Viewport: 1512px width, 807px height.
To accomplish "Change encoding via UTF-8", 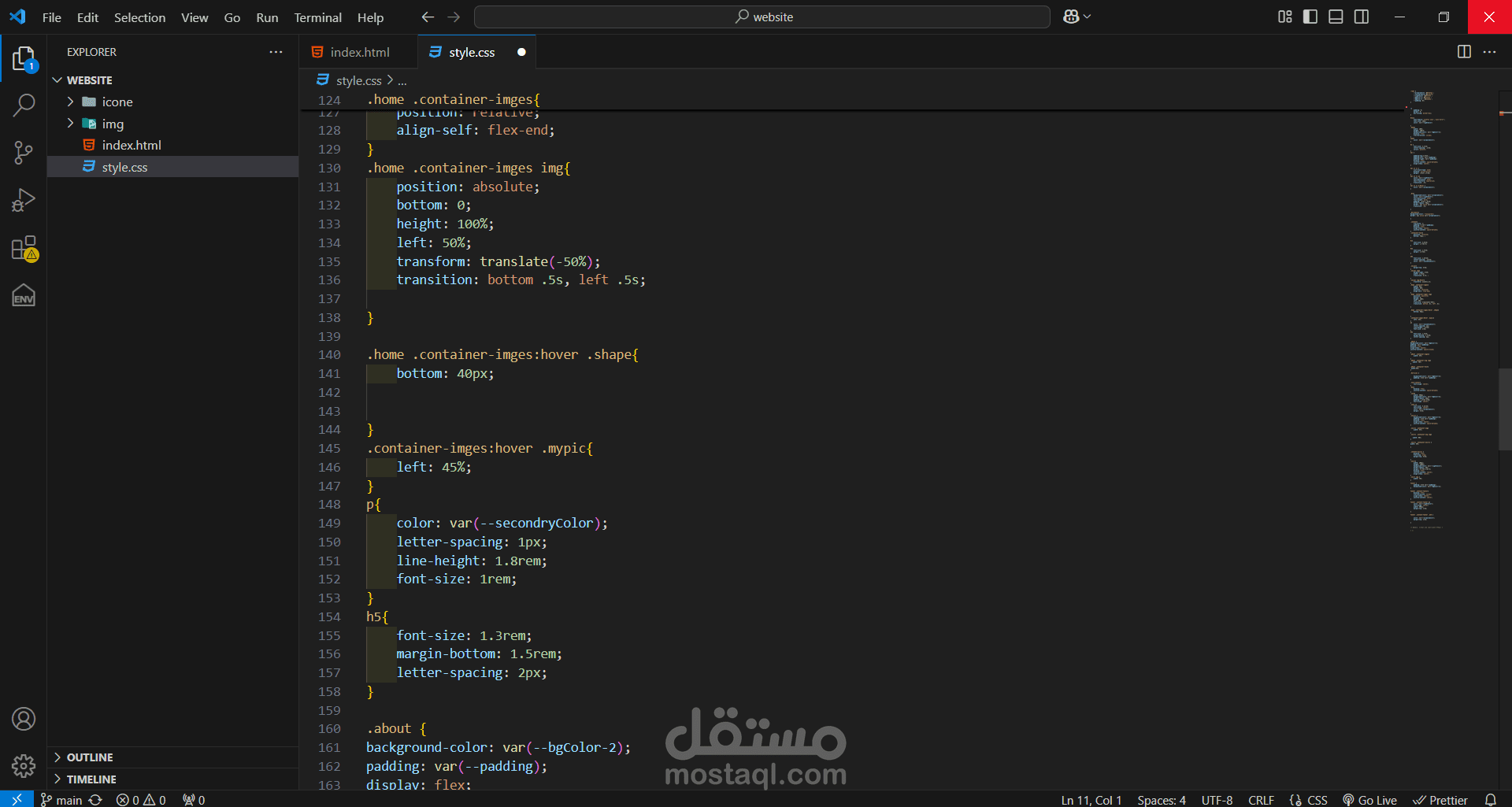I will (x=1217, y=800).
